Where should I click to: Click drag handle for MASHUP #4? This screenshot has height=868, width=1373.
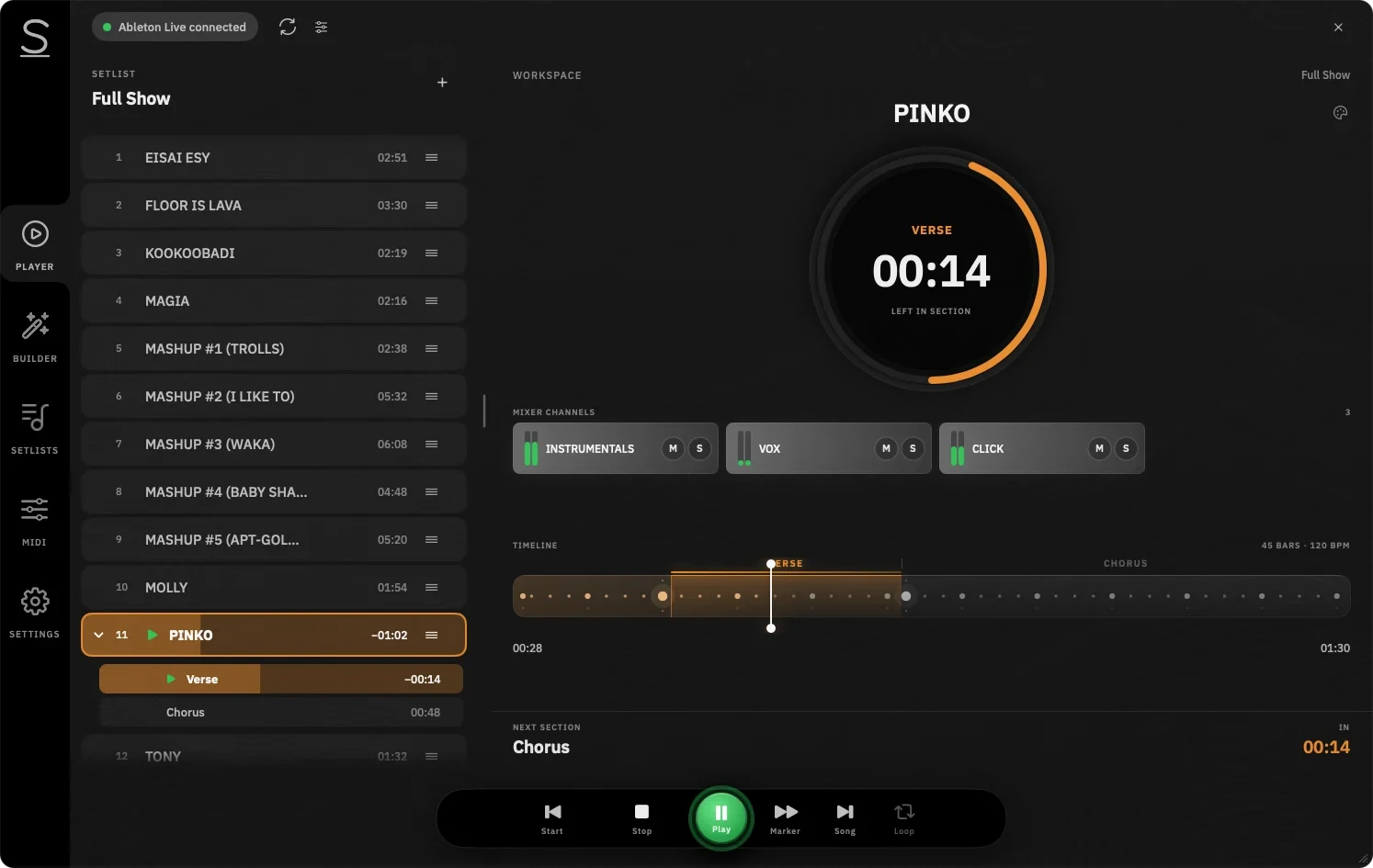[x=432, y=492]
